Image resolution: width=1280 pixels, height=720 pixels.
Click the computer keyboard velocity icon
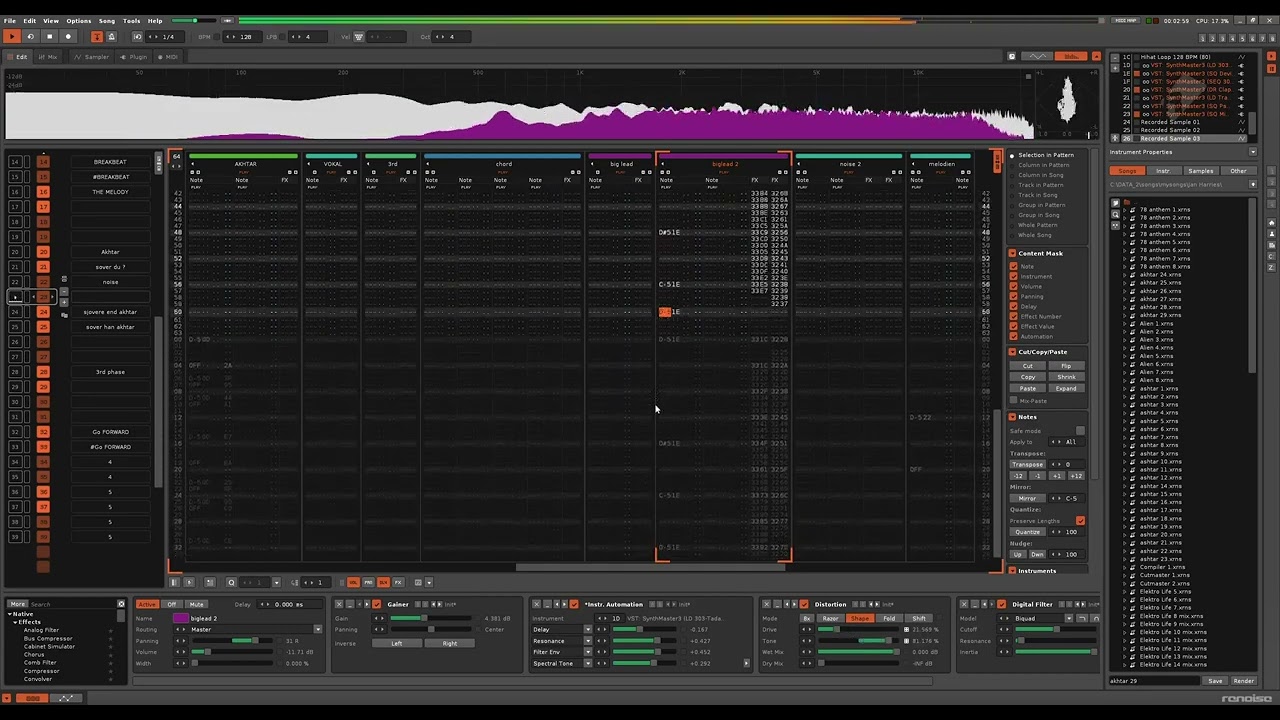coord(359,37)
